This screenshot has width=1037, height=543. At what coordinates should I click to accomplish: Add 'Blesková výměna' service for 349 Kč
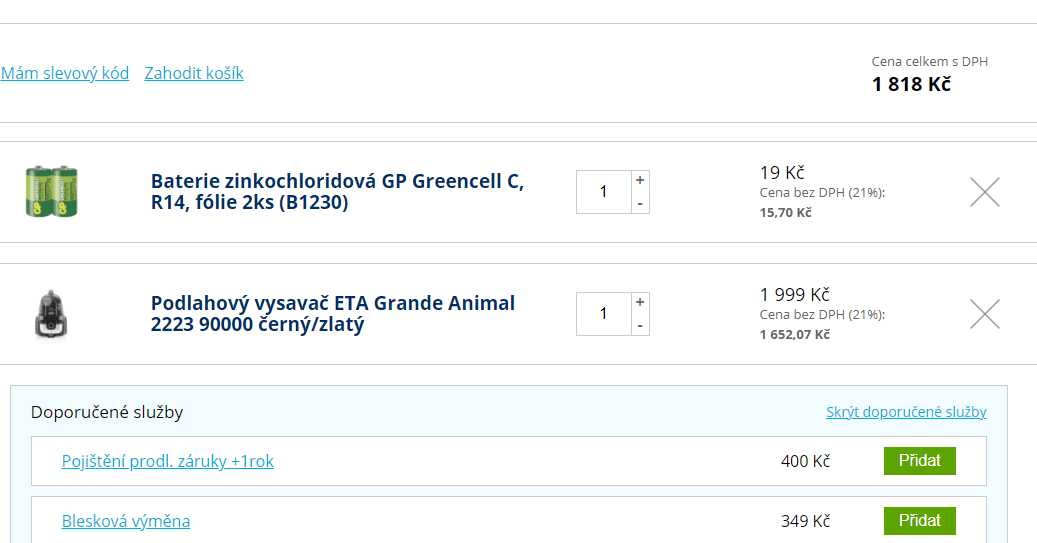pyautogui.click(x=919, y=521)
